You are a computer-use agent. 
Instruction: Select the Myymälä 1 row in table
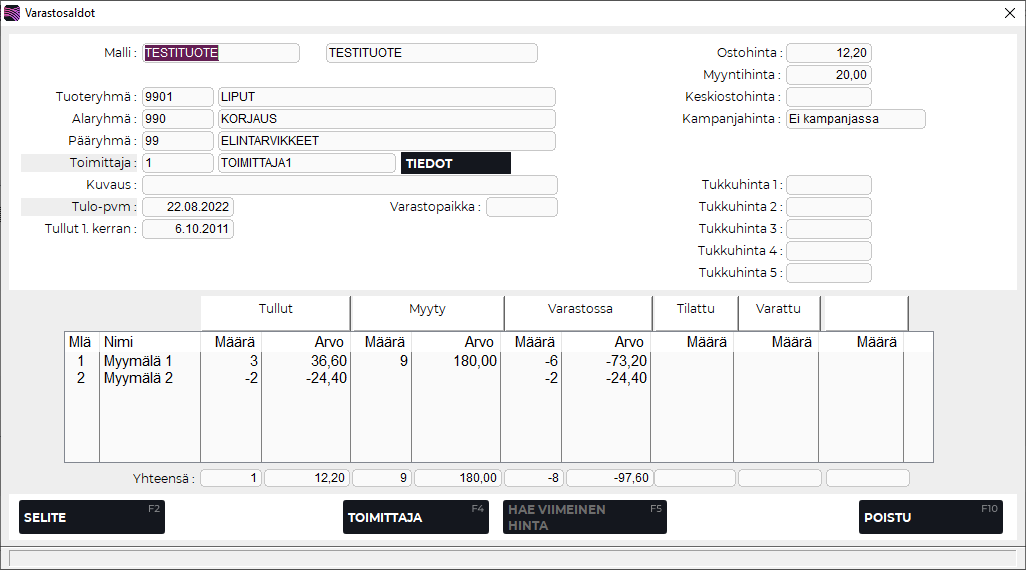click(138, 361)
